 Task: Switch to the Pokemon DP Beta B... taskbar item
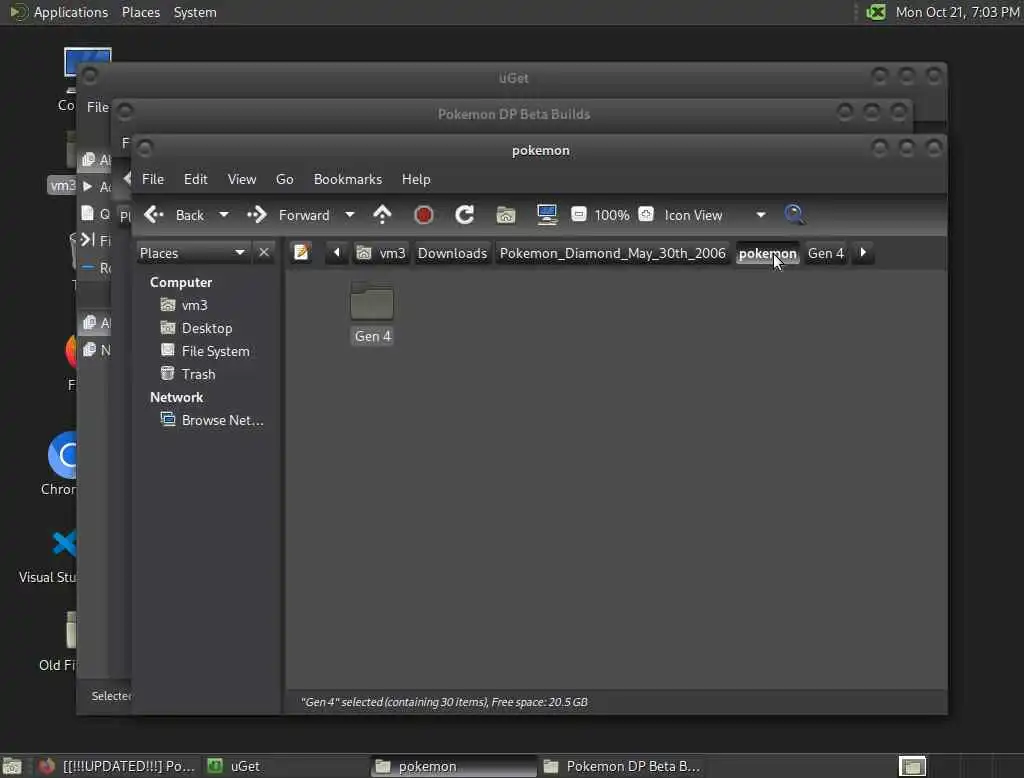(x=622, y=766)
